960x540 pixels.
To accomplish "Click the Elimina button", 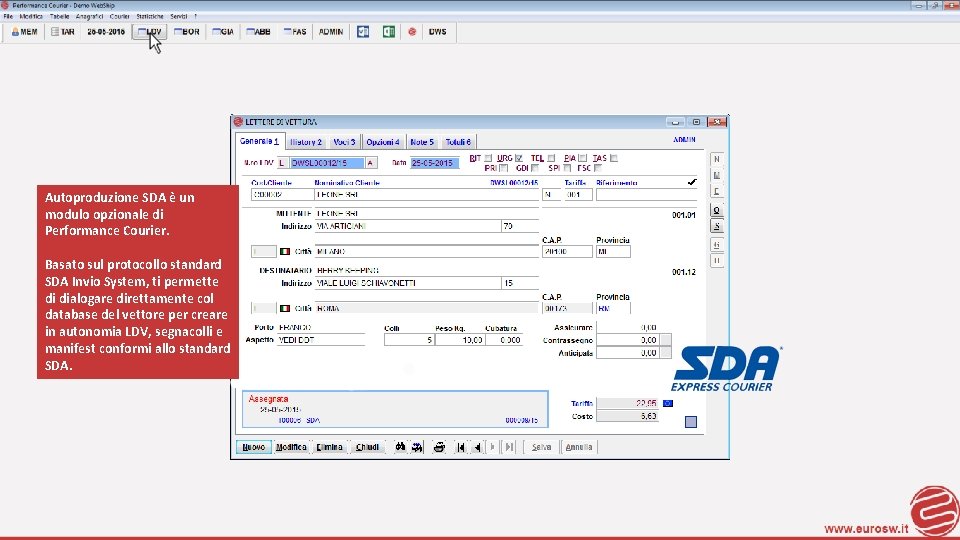I will 329,447.
